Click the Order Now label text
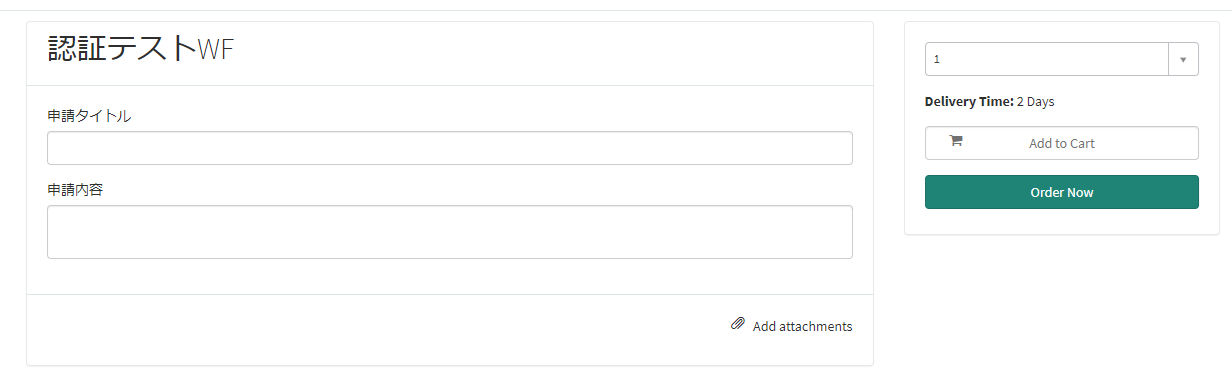The image size is (1232, 380). (x=1061, y=192)
